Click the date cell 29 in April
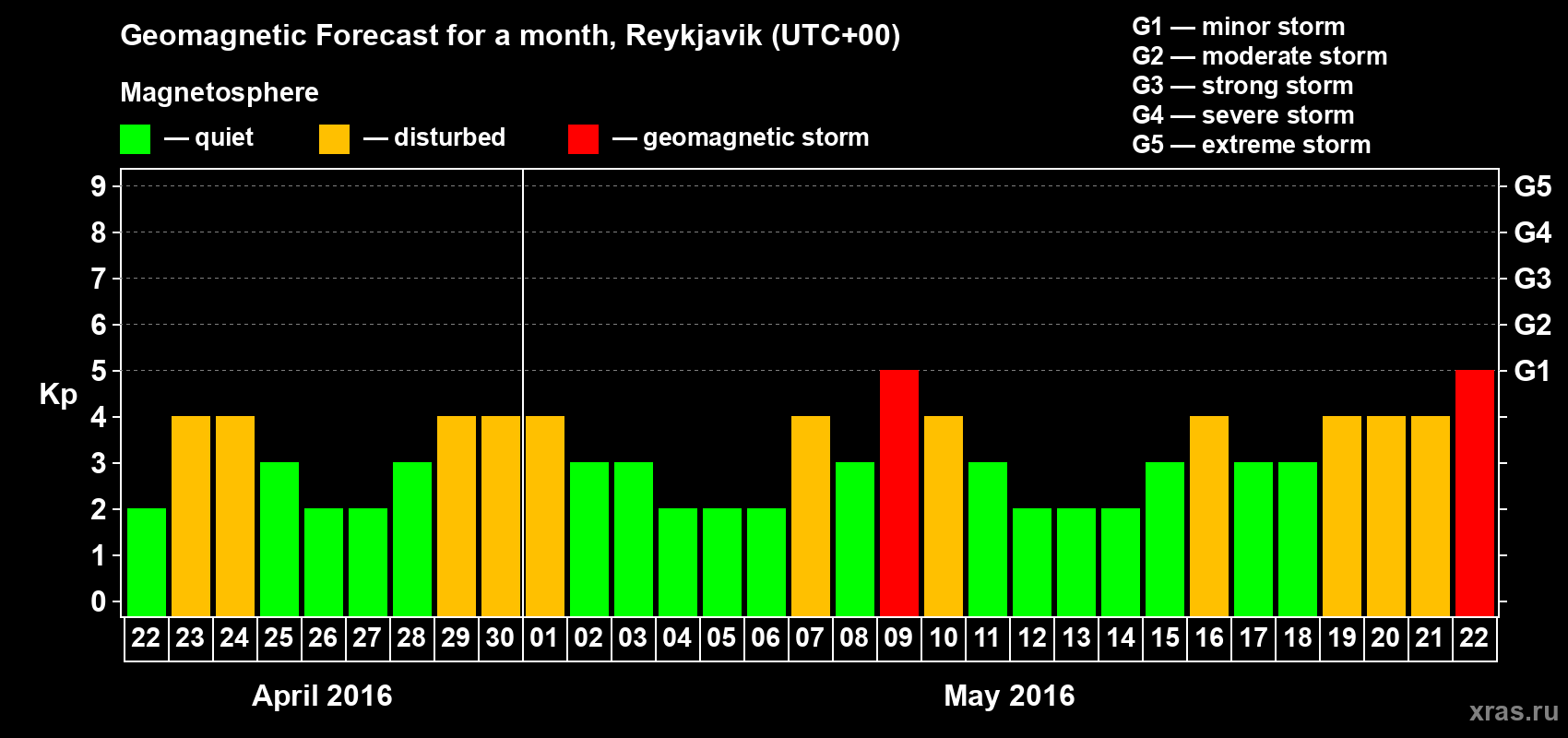Image resolution: width=1568 pixels, height=738 pixels. point(456,638)
